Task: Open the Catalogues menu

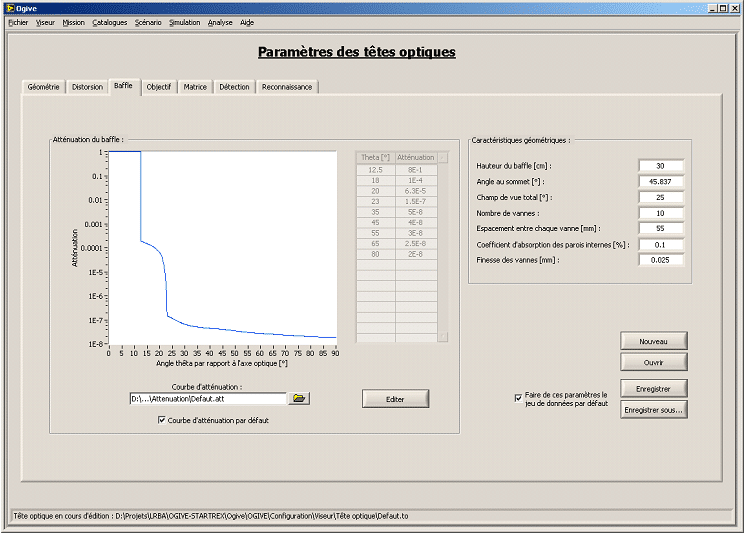Action: pos(109,22)
